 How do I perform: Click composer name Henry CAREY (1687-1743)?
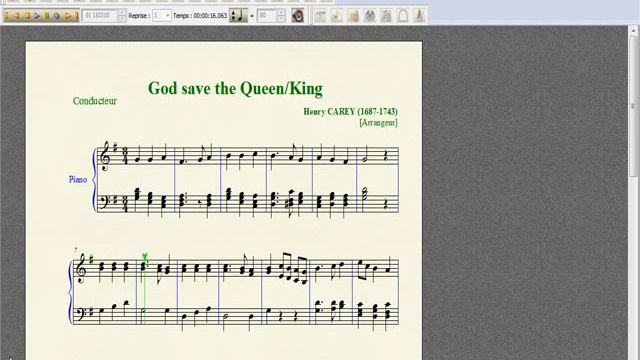pyautogui.click(x=350, y=111)
